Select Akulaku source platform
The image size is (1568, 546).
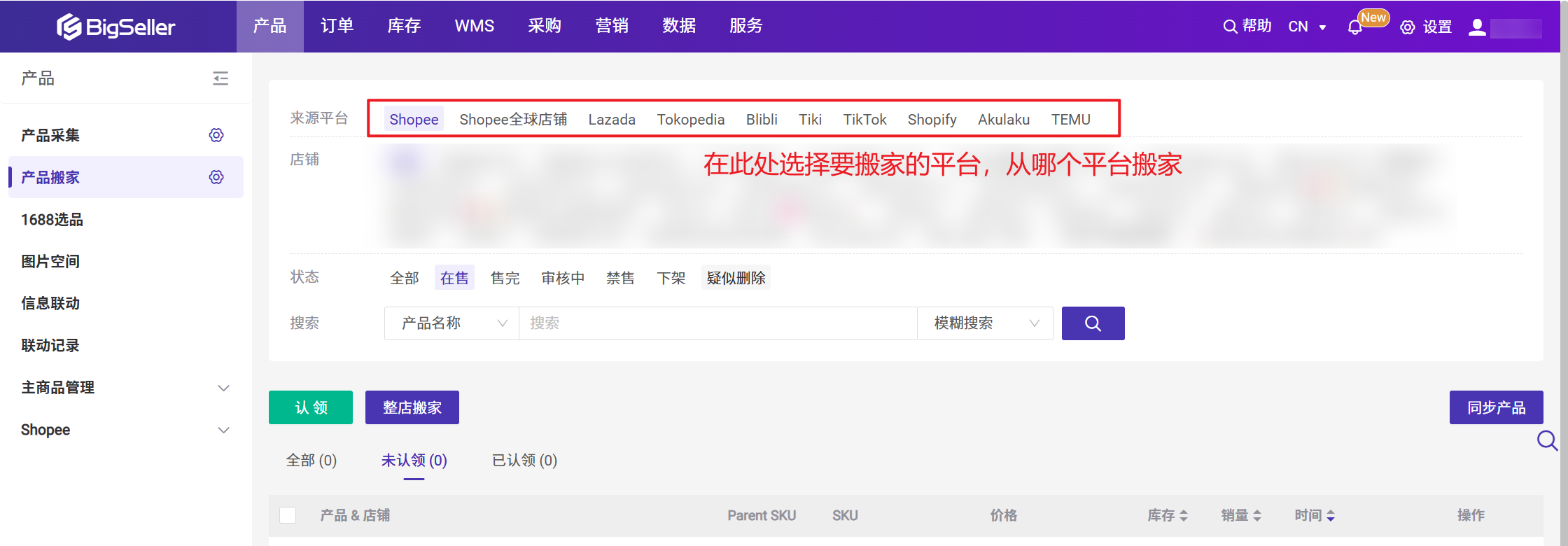click(x=1004, y=120)
